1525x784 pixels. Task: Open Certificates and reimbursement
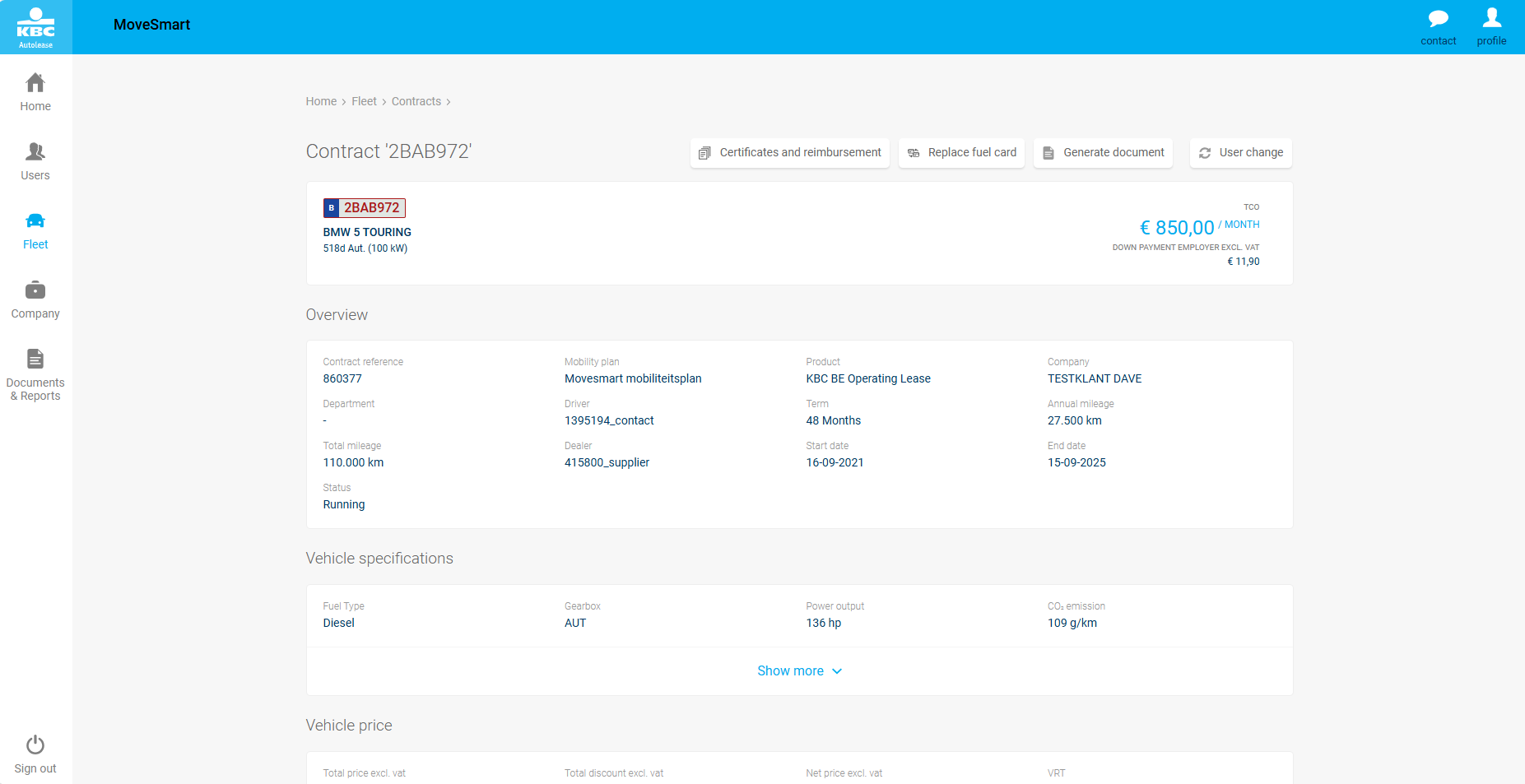point(790,153)
